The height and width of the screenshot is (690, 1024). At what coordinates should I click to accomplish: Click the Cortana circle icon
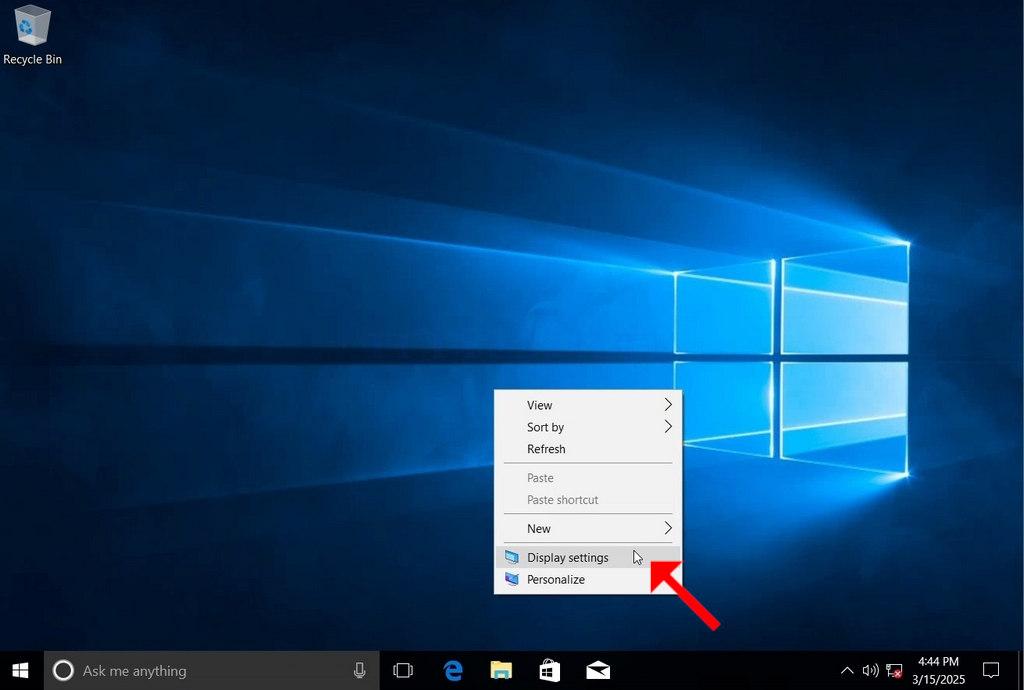63,670
